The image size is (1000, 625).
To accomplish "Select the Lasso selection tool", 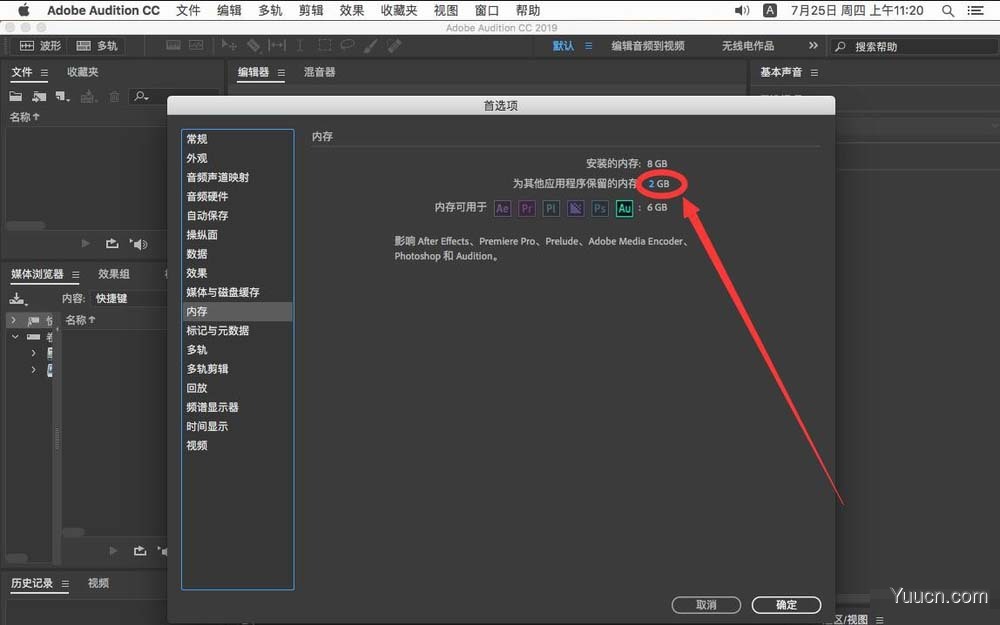I will pos(349,45).
